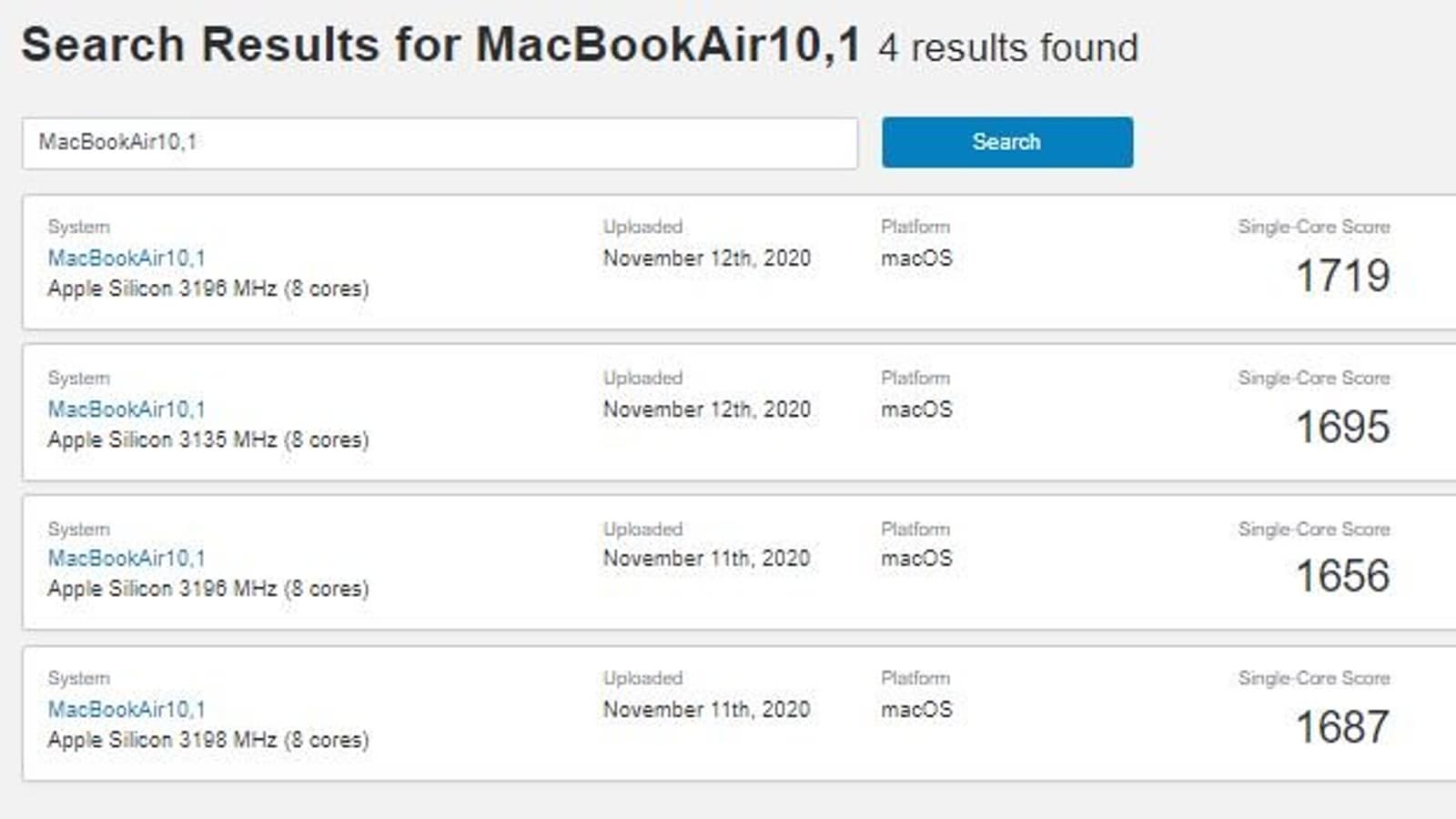Image resolution: width=1456 pixels, height=819 pixels.
Task: Click the System label in the 1695 result
Action: (79, 378)
